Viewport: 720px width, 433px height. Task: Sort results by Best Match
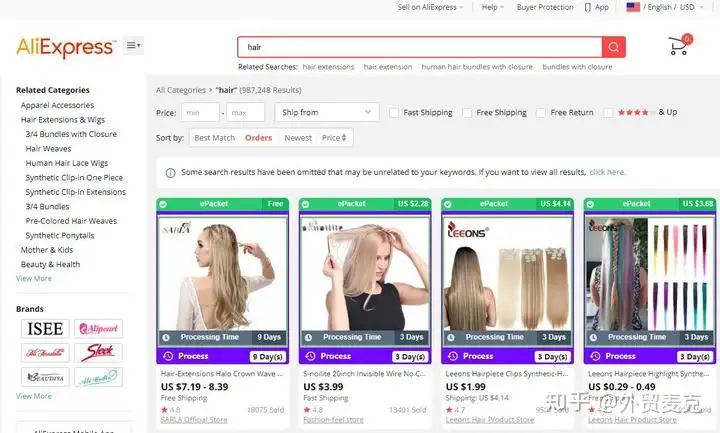pyautogui.click(x=214, y=138)
